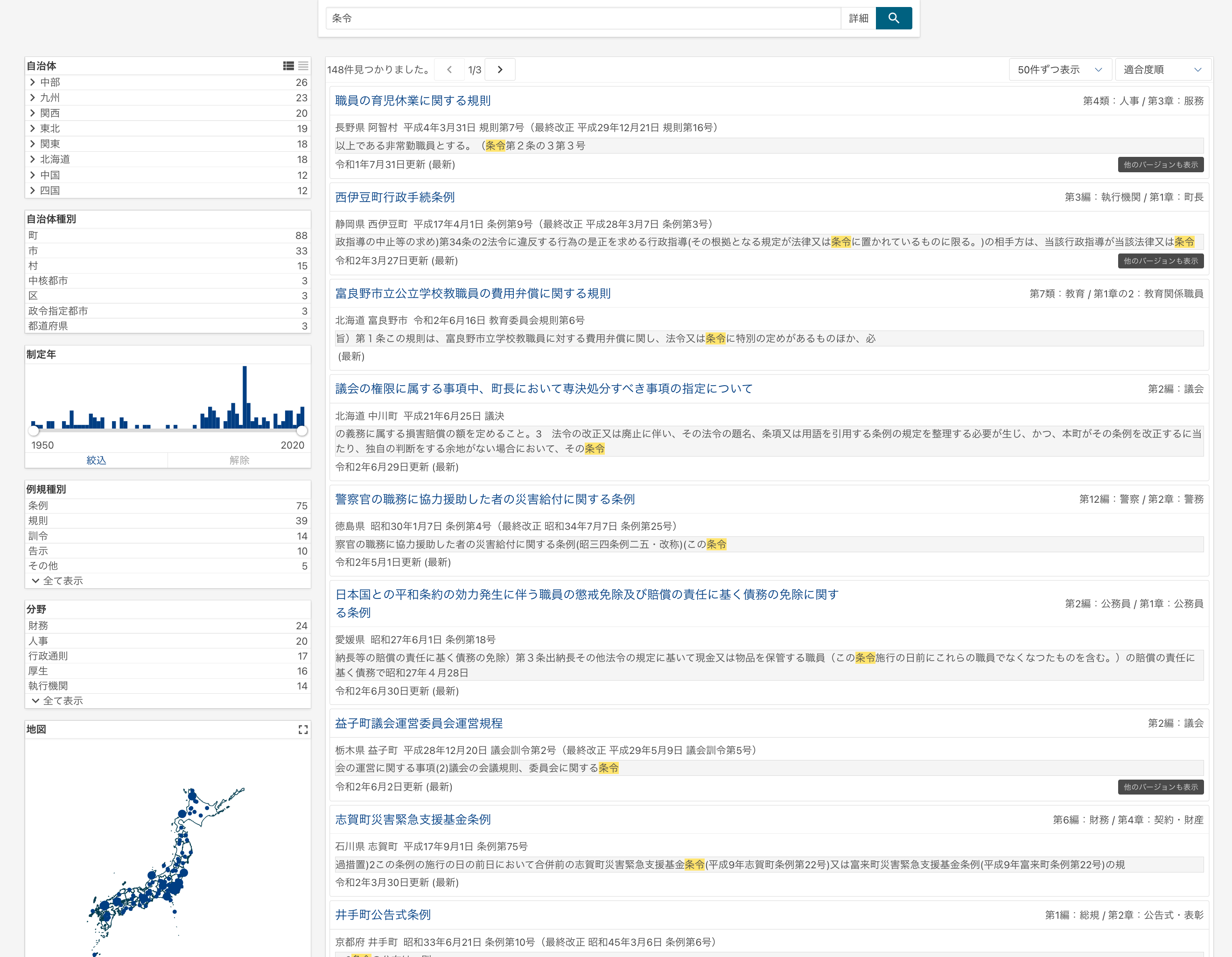This screenshot has width=1232, height=957.
Task: Filter by 中核都市 municipality type
Action: (168, 281)
